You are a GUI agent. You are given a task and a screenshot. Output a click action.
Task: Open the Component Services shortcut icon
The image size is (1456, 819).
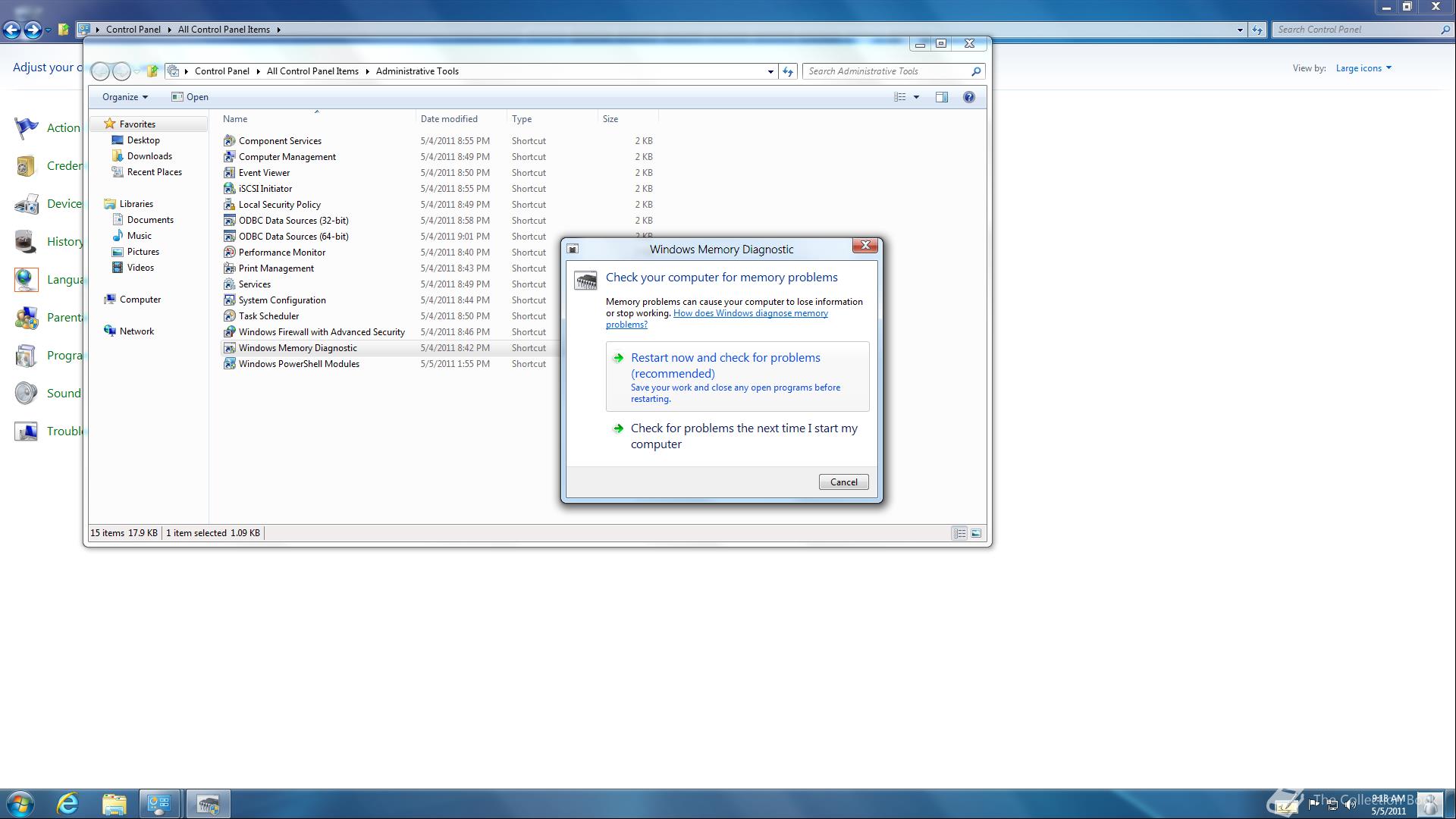point(229,141)
